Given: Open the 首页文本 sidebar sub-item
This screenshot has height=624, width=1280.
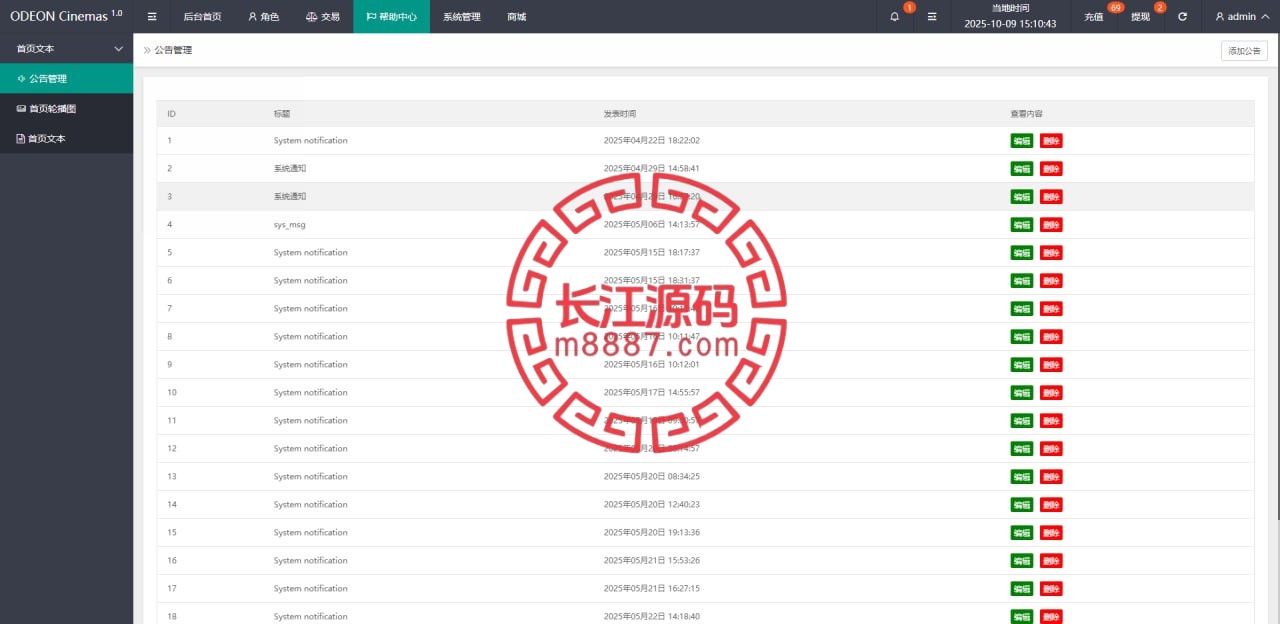Looking at the screenshot, I should pos(66,139).
